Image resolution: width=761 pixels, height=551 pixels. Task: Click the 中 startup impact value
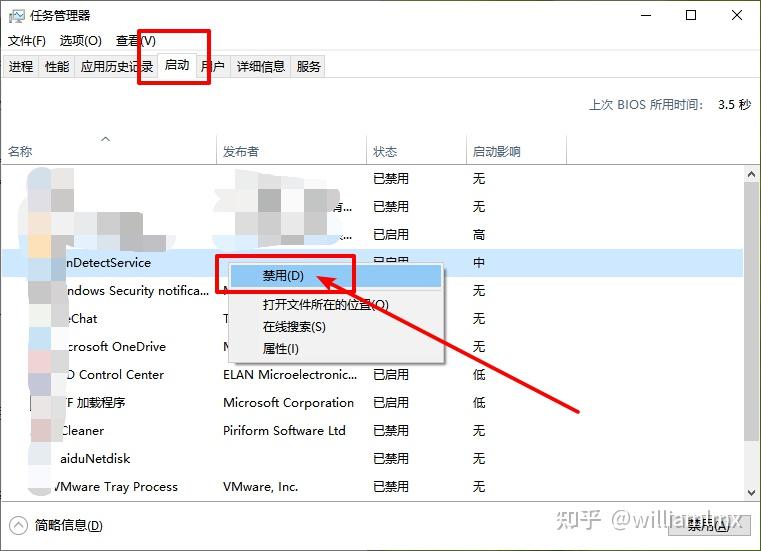pyautogui.click(x=479, y=263)
